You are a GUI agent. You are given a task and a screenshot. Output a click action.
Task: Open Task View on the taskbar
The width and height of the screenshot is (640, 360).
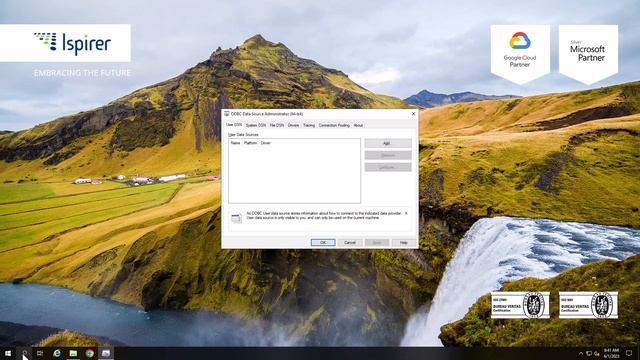click(40, 353)
